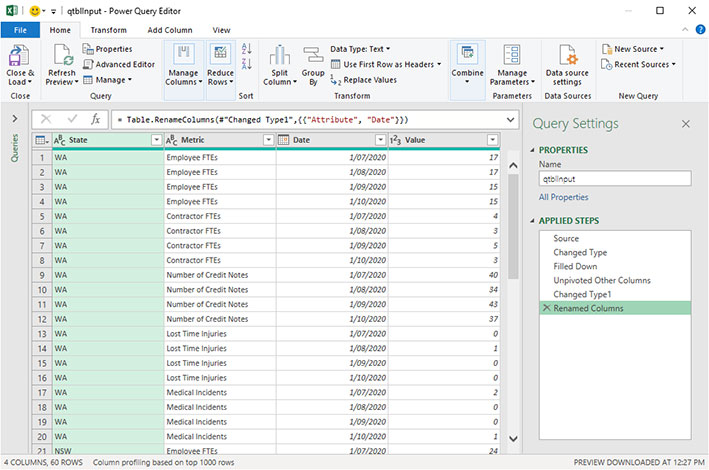Screen dimensions: 709x470
Task: Click the Value column number type icon
Action: [395, 140]
